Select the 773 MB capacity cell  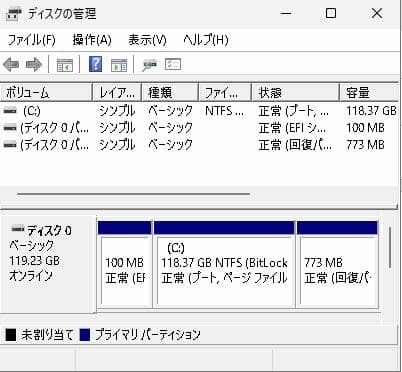[x=365, y=145]
